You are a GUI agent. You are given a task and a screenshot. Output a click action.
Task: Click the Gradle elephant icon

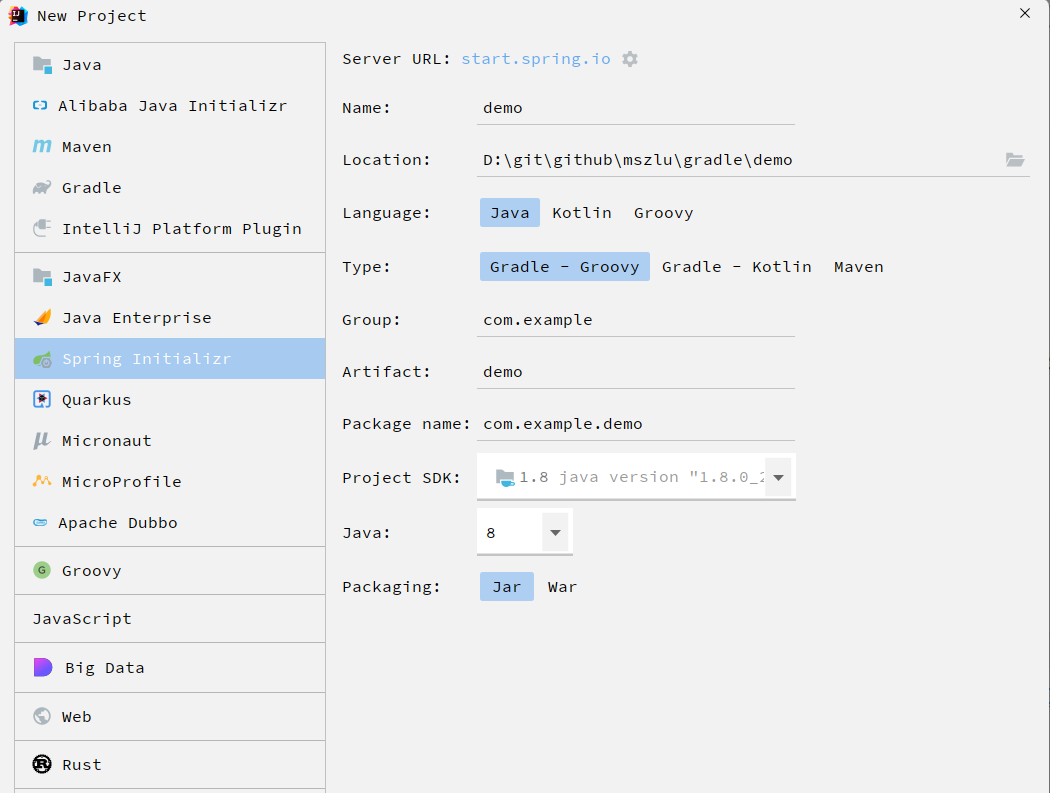coord(42,188)
